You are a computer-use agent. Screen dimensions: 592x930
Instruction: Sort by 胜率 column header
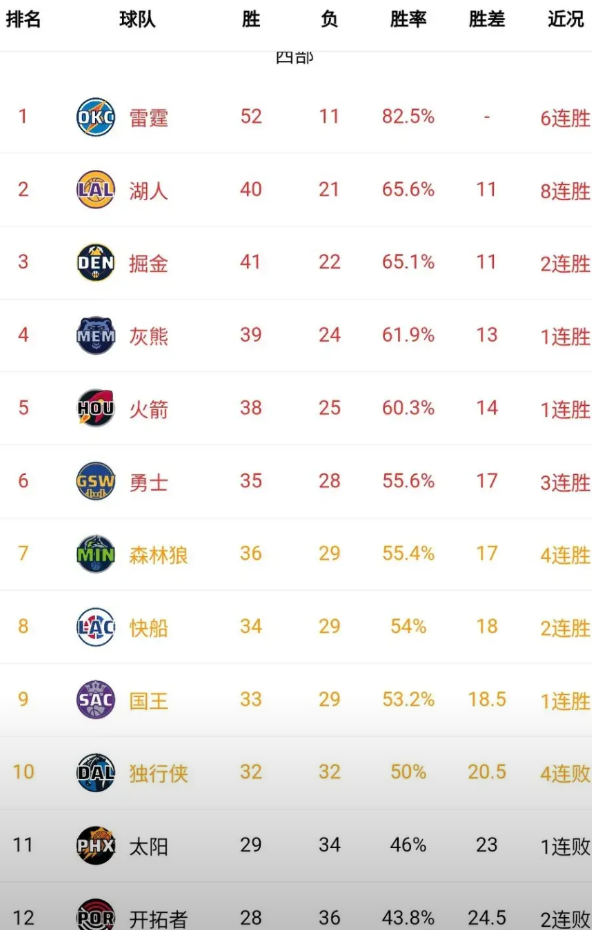pyautogui.click(x=408, y=19)
